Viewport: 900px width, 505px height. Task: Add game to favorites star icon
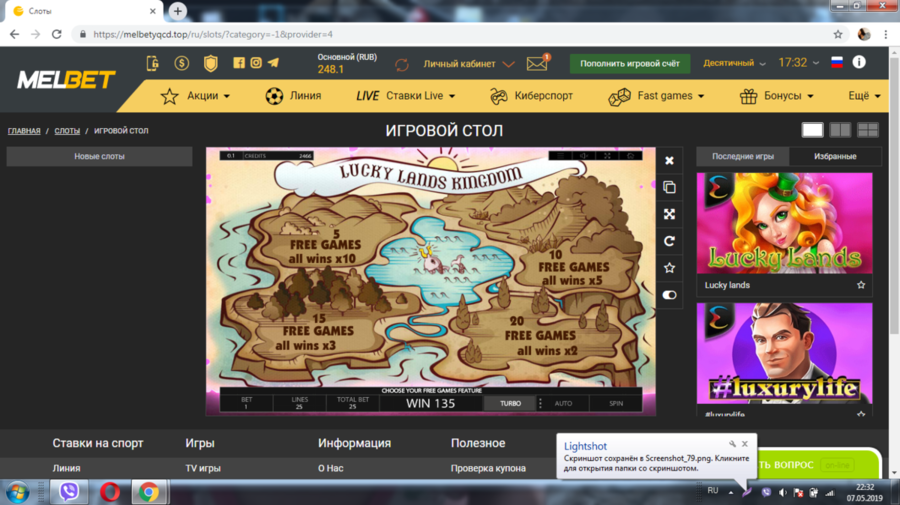pyautogui.click(x=669, y=267)
